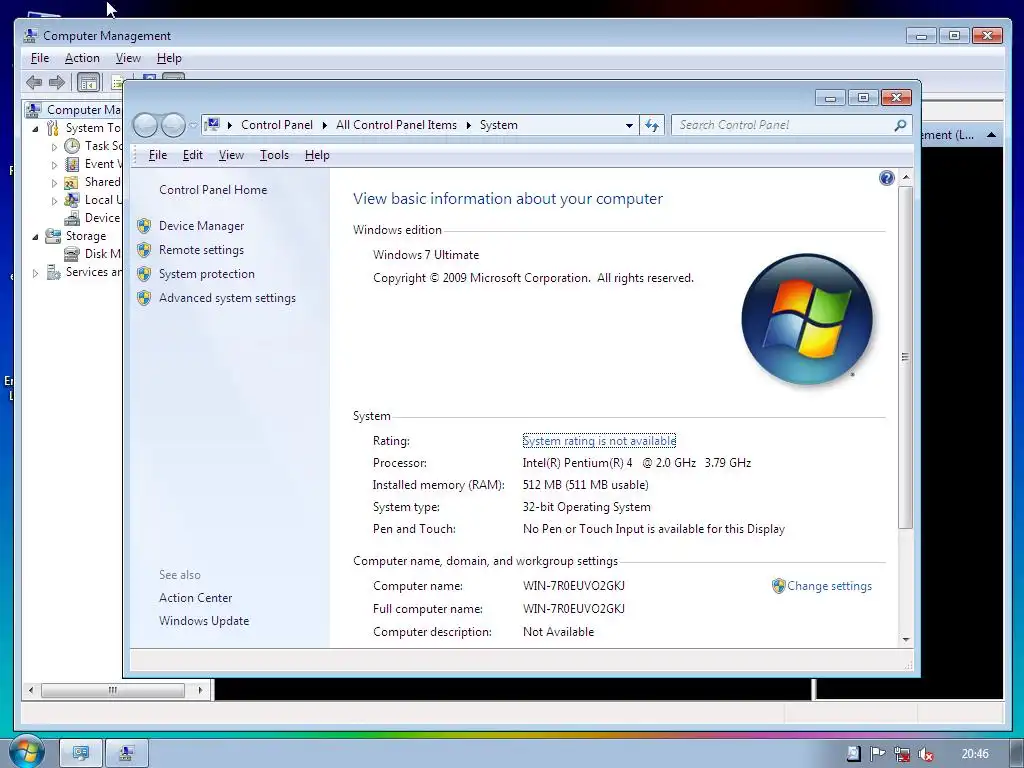Open the View menu in Computer Management
This screenshot has height=768, width=1024.
tap(128, 58)
